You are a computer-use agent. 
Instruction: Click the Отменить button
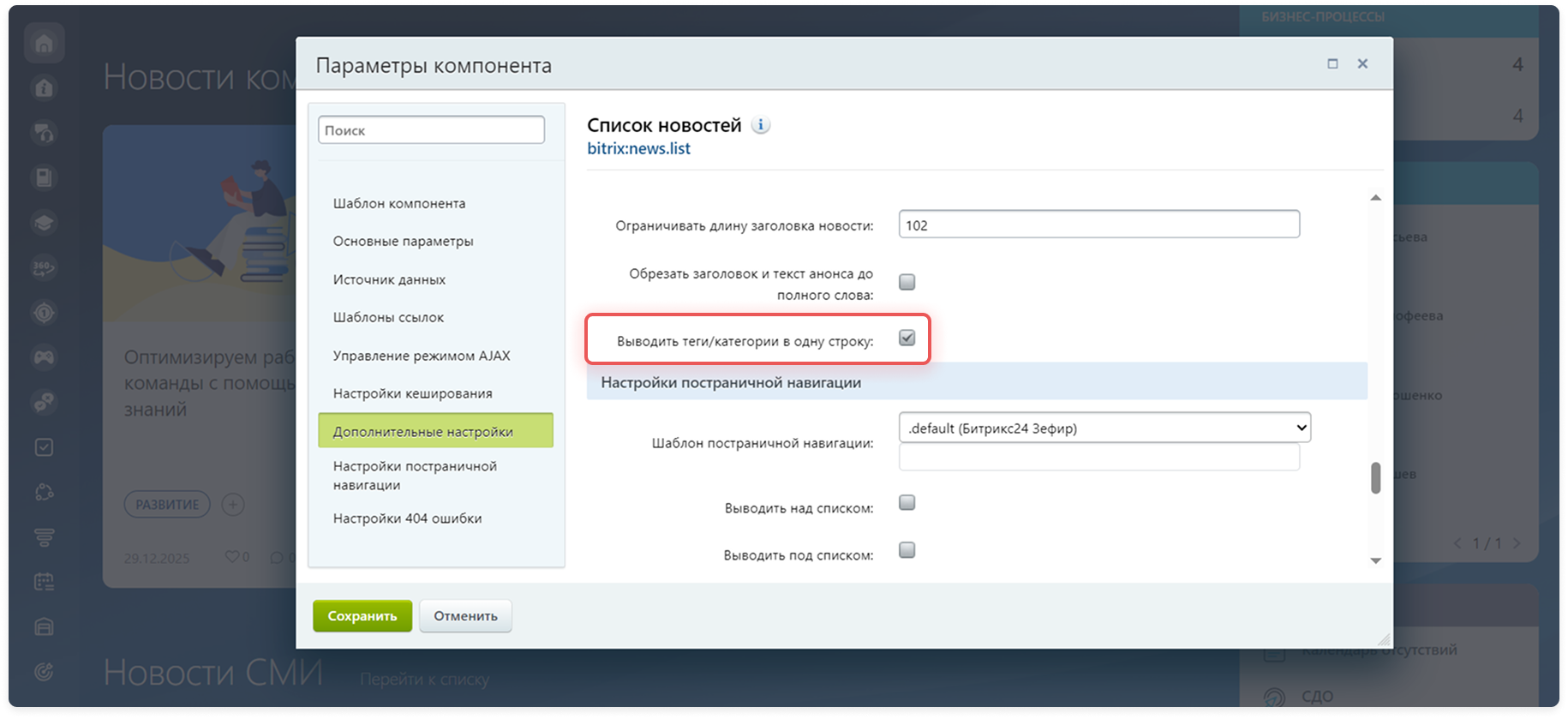(465, 615)
